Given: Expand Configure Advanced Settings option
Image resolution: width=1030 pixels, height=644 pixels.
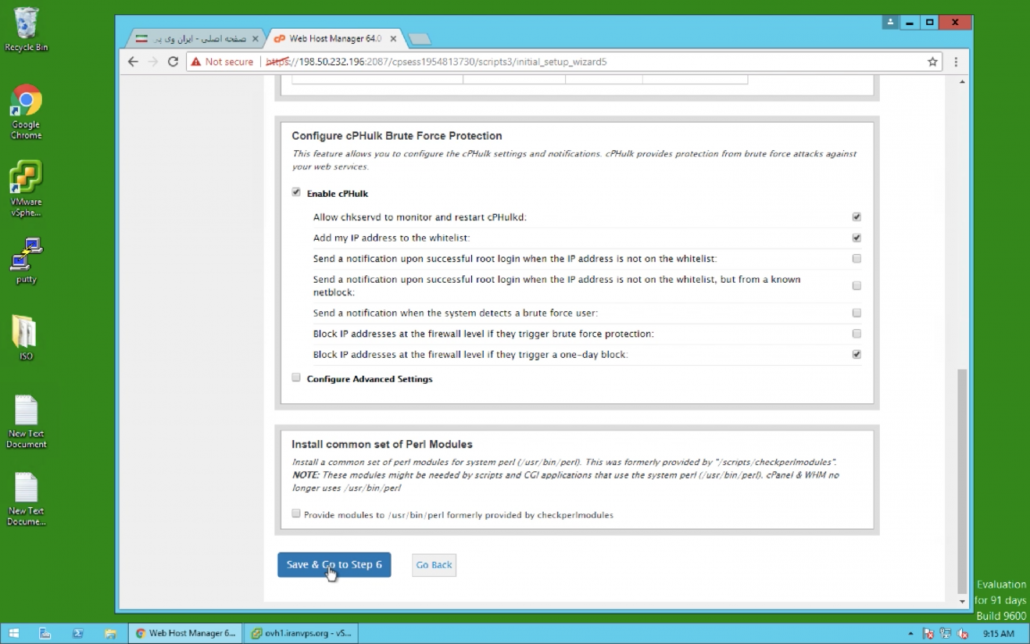Looking at the screenshot, I should click(x=296, y=379).
